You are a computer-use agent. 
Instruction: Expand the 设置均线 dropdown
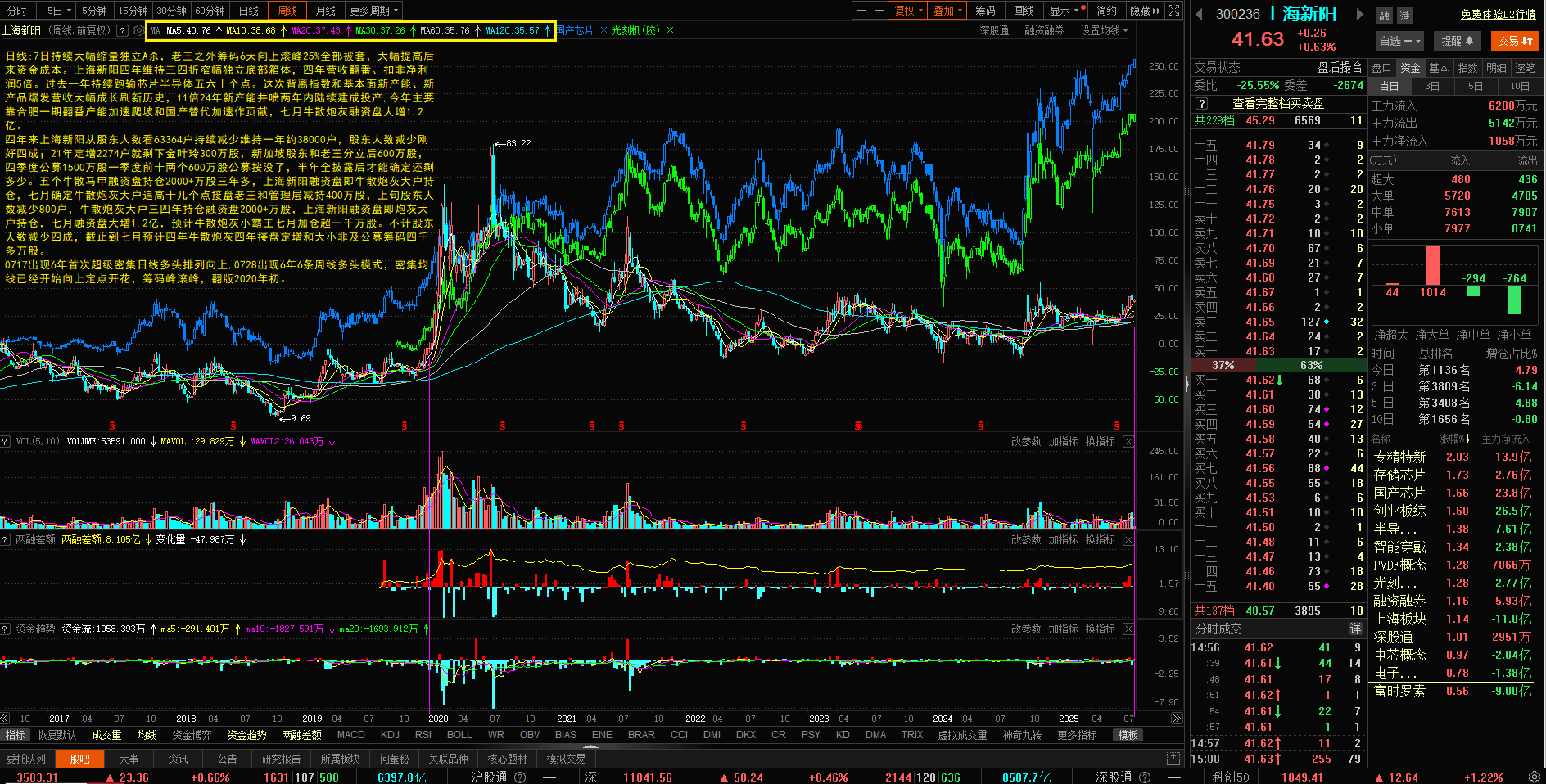1104,30
